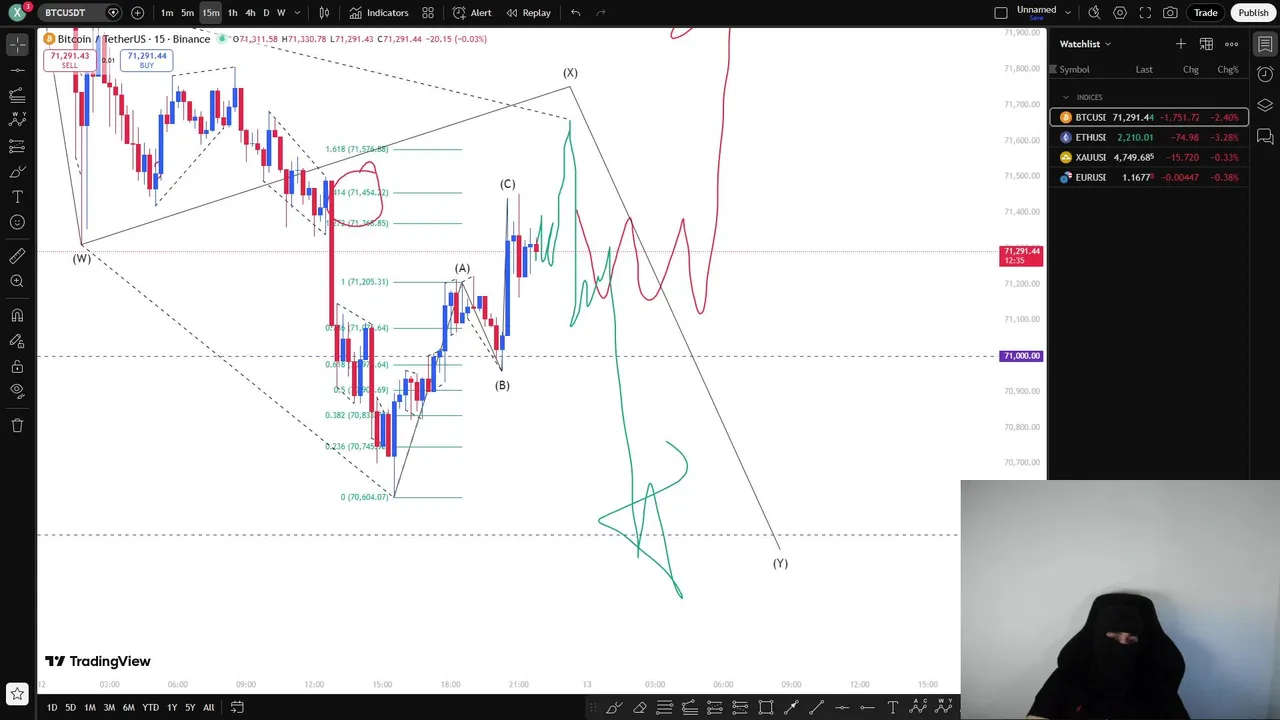Screen dimensions: 1280x720
Task: Select the W weekly timeframe
Action: 281,13
